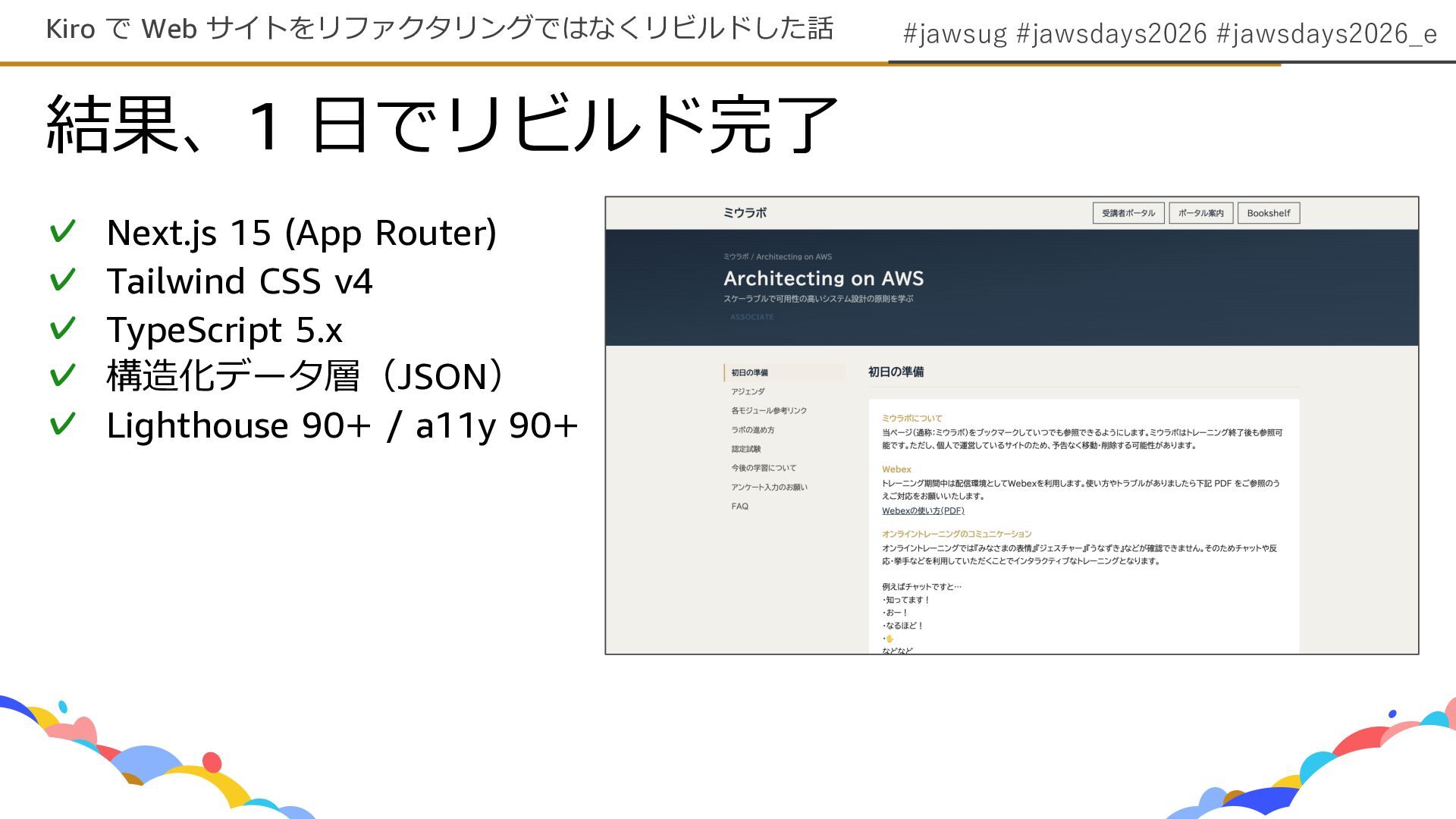Select FAQ in the sidebar
The height and width of the screenshot is (819, 1456).
739,507
